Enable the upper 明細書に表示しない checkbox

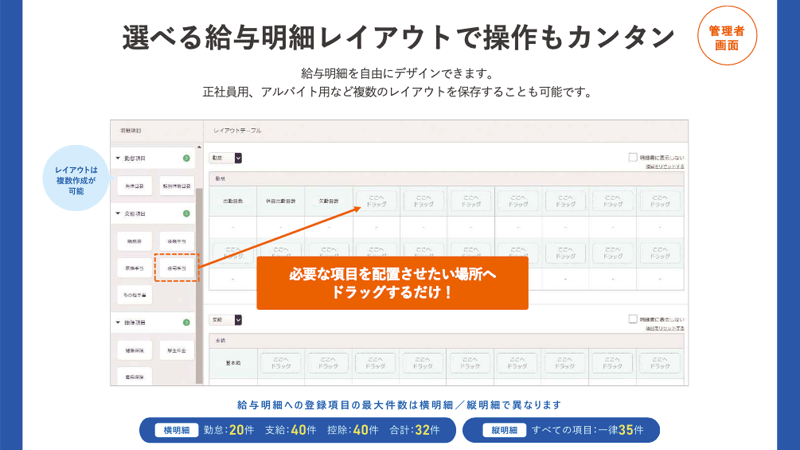pyautogui.click(x=633, y=157)
